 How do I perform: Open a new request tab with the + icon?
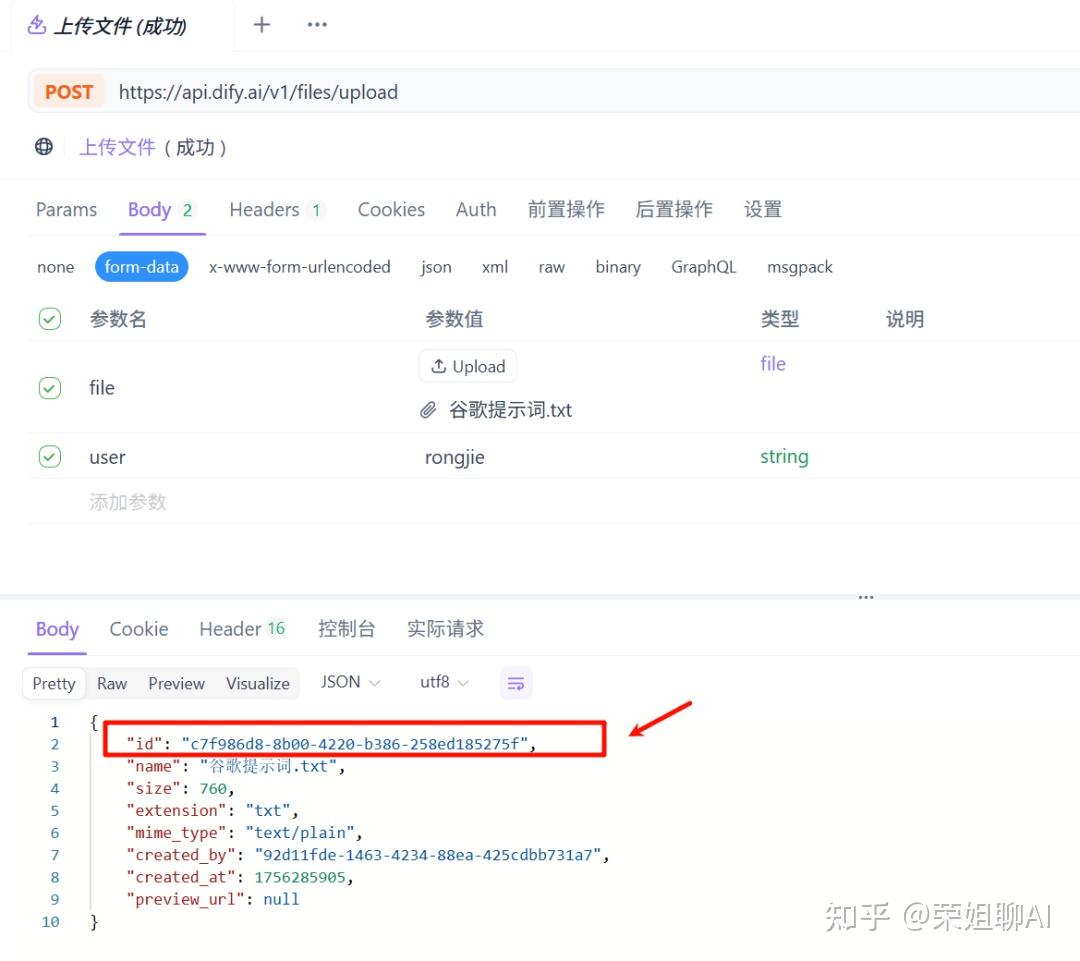point(261,24)
